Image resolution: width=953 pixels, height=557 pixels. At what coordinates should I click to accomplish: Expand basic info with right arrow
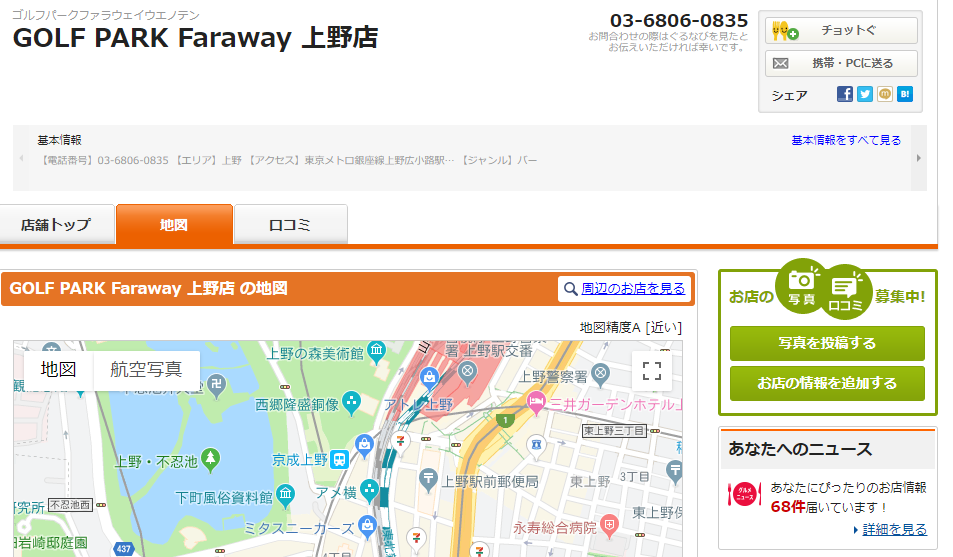[x=918, y=158]
